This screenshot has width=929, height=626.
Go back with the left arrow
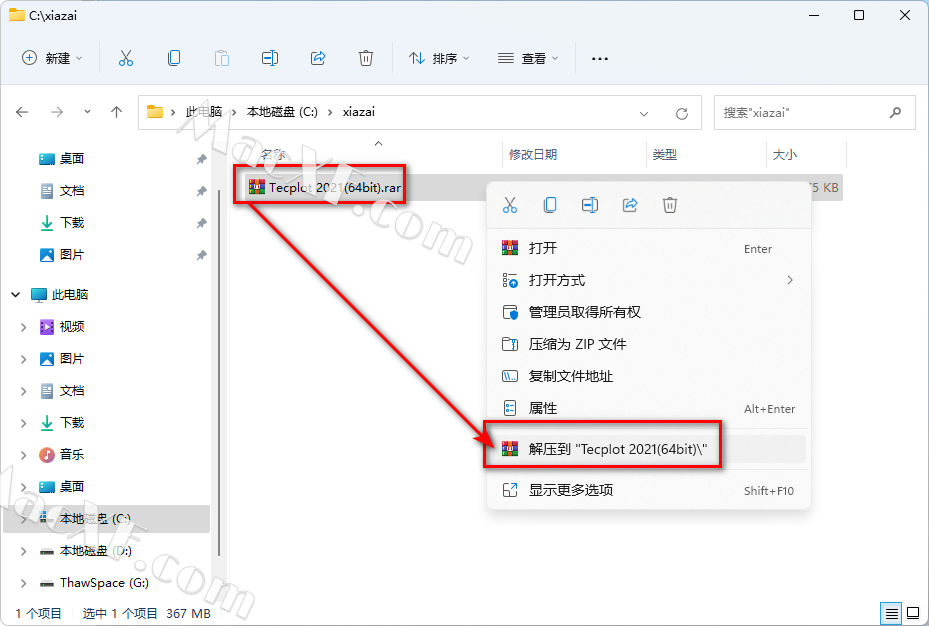22,112
